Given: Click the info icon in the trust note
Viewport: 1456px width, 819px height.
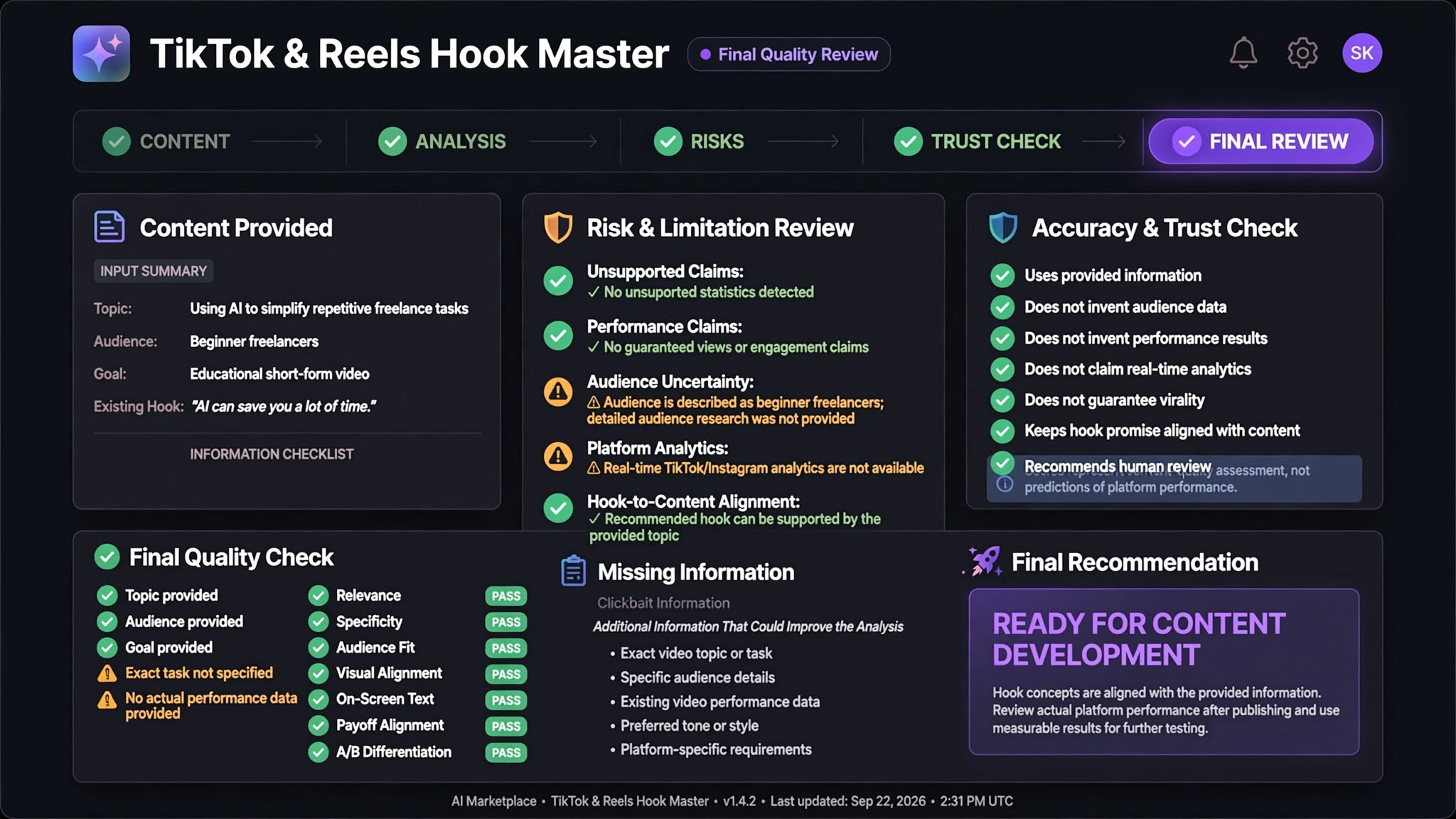Looking at the screenshot, I should coord(1005,484).
